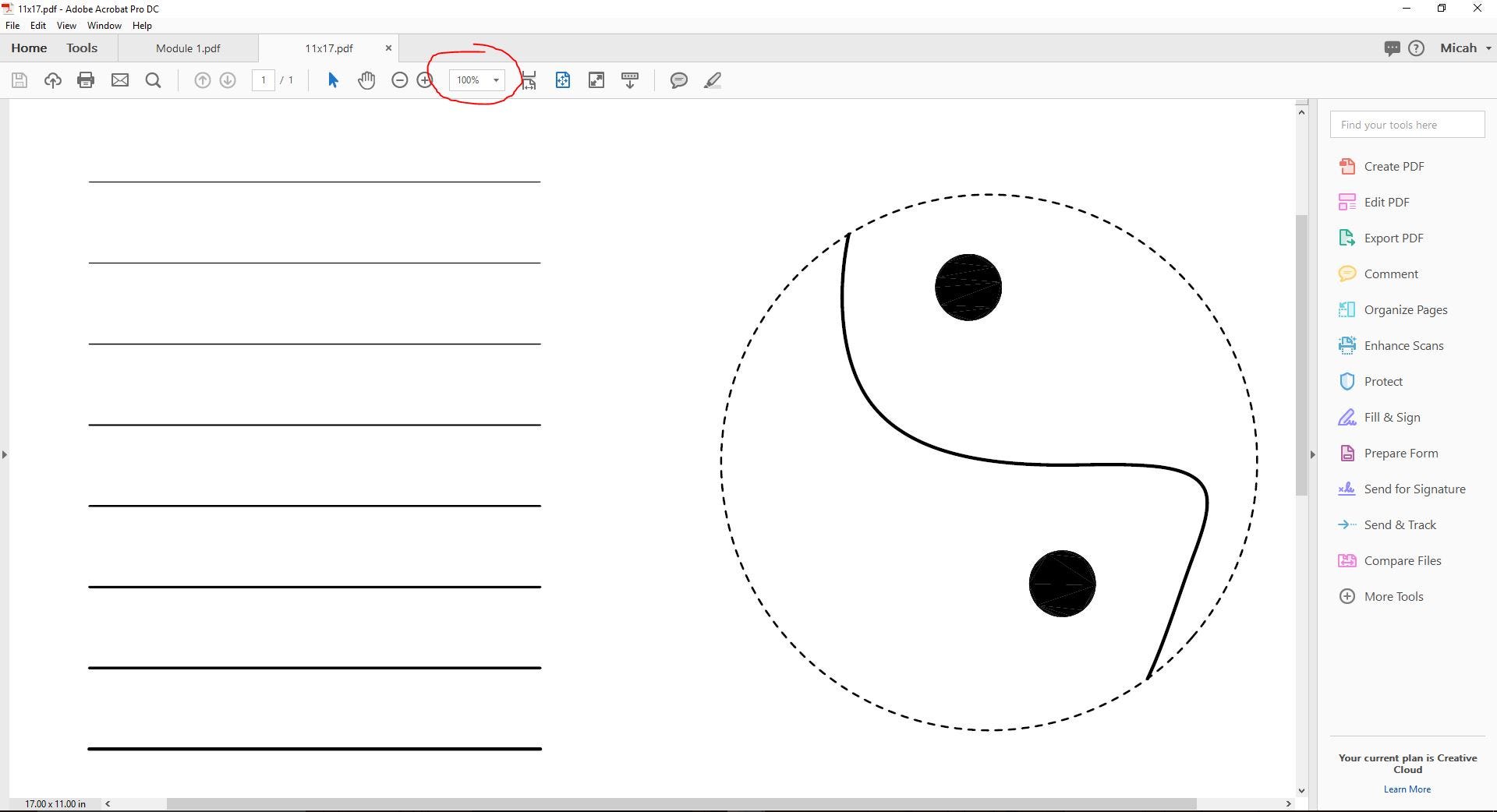Switch to the Home view
Image resolution: width=1497 pixels, height=812 pixels.
coord(29,48)
